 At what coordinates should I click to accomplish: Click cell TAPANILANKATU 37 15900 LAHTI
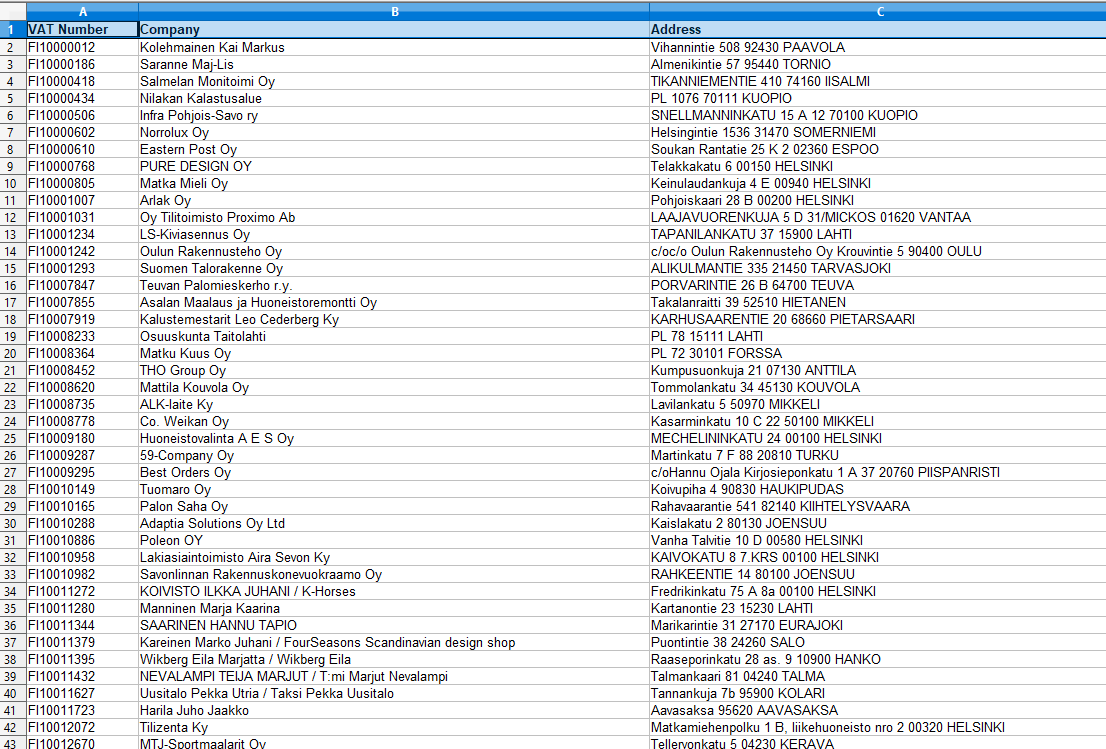[x=877, y=234]
